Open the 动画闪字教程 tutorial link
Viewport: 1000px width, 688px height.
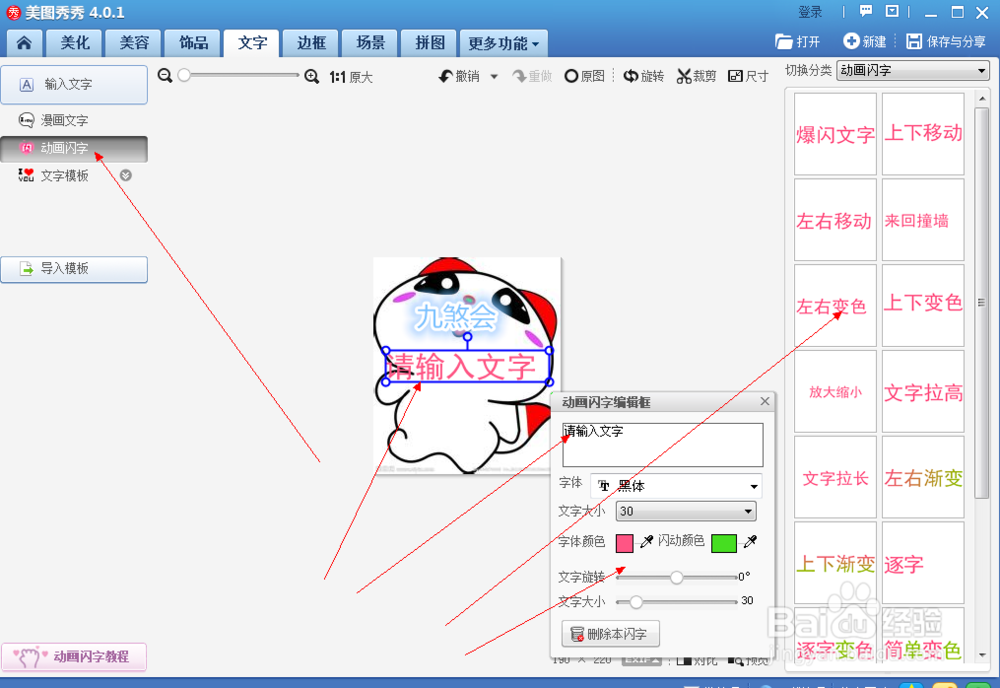point(74,657)
